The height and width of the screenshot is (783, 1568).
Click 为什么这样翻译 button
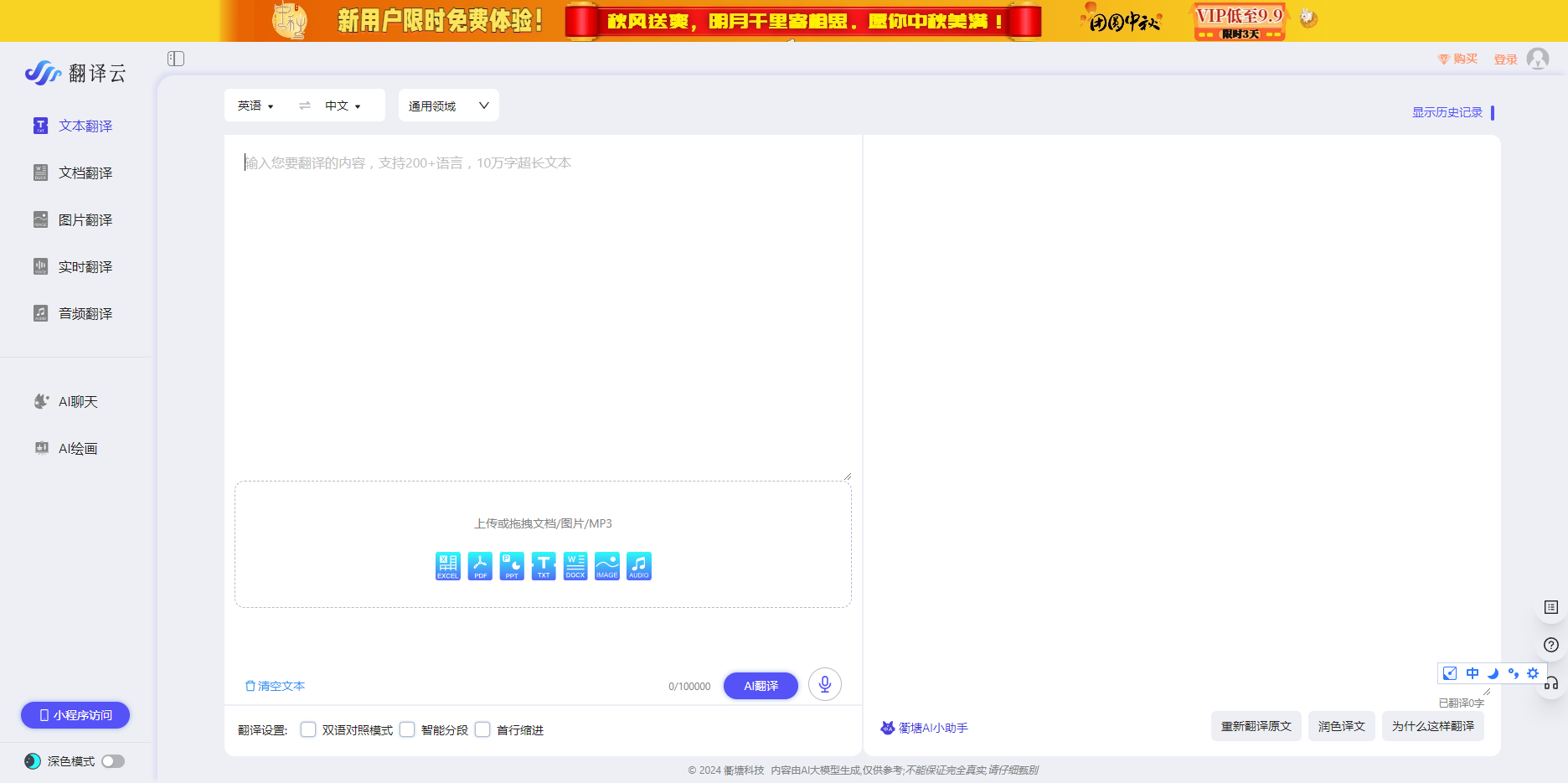[1433, 726]
